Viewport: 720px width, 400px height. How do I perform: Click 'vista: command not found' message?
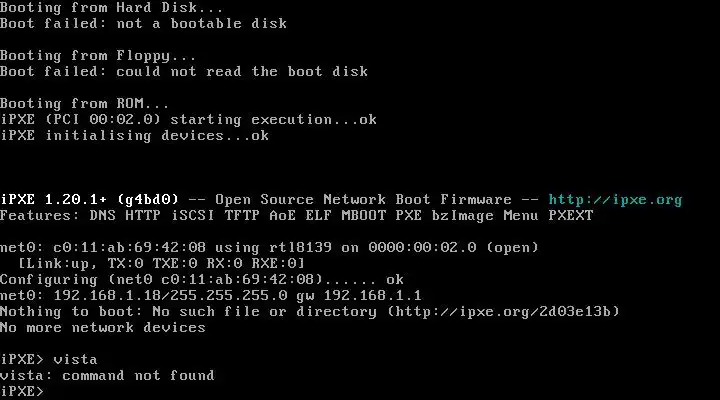(x=107, y=376)
